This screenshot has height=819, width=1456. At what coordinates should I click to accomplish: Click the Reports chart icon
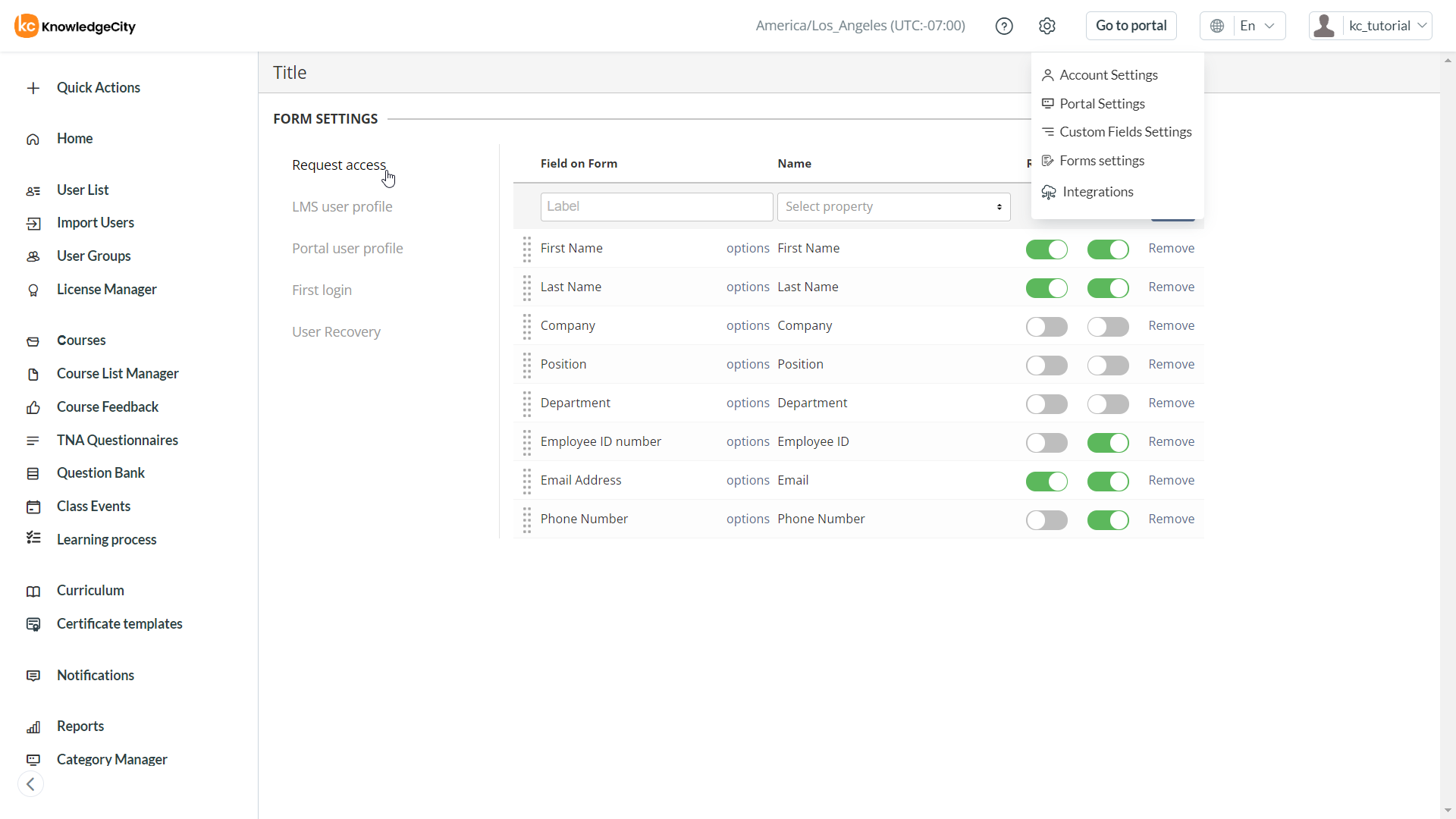coord(33,727)
